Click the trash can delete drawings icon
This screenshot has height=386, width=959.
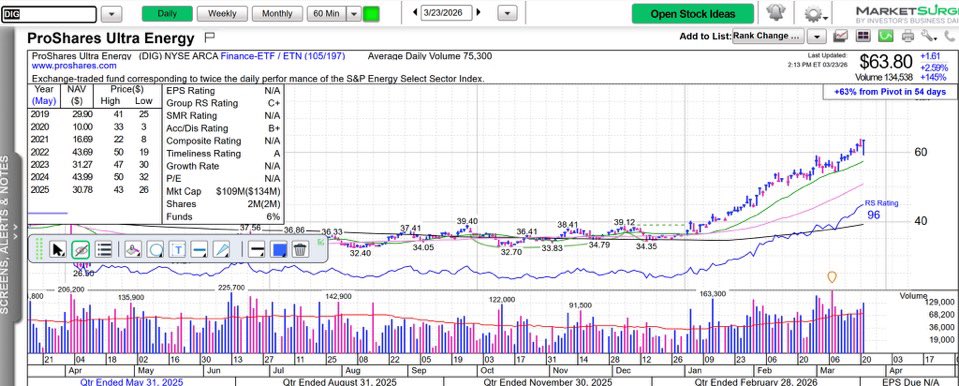pos(300,250)
